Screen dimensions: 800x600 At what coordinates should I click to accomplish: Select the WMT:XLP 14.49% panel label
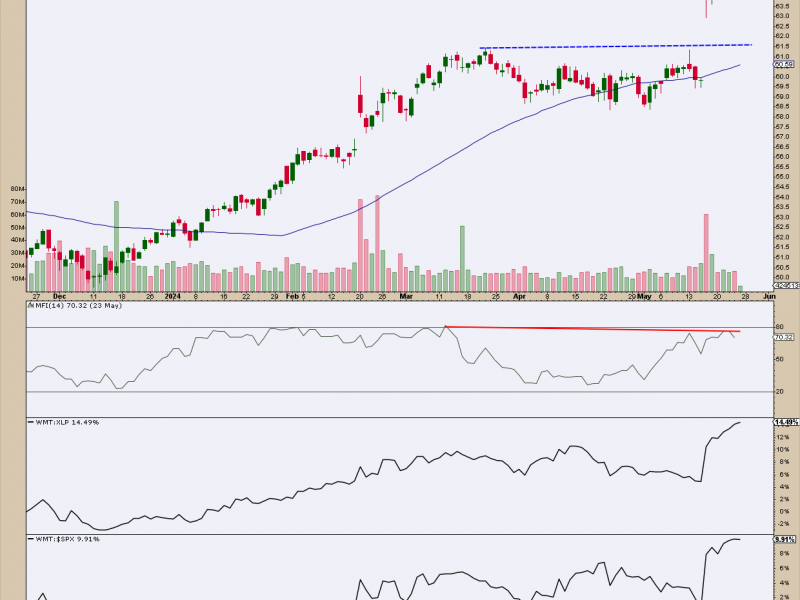(x=67, y=422)
